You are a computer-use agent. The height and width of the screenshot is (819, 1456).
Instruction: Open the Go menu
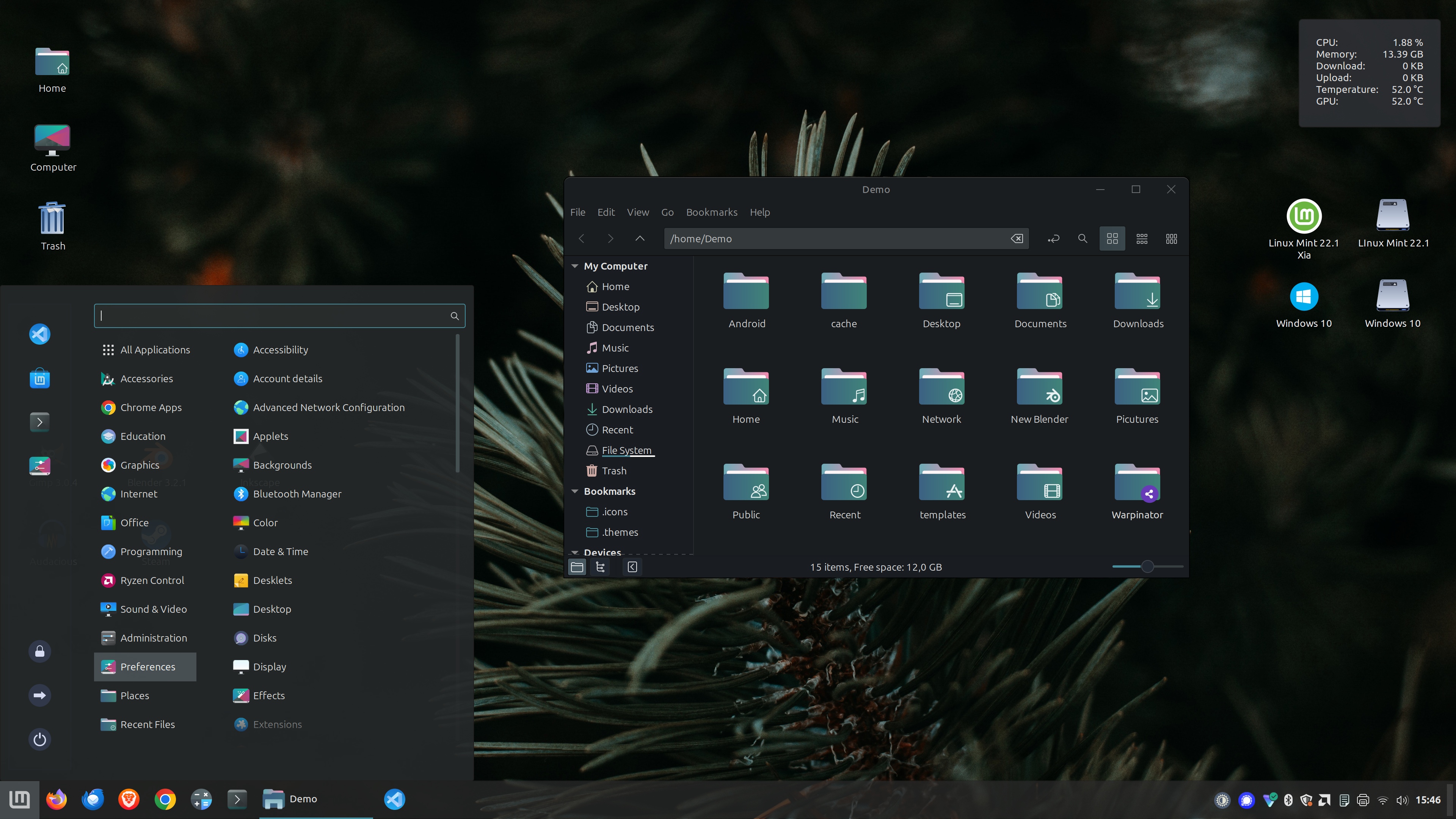coord(667,212)
